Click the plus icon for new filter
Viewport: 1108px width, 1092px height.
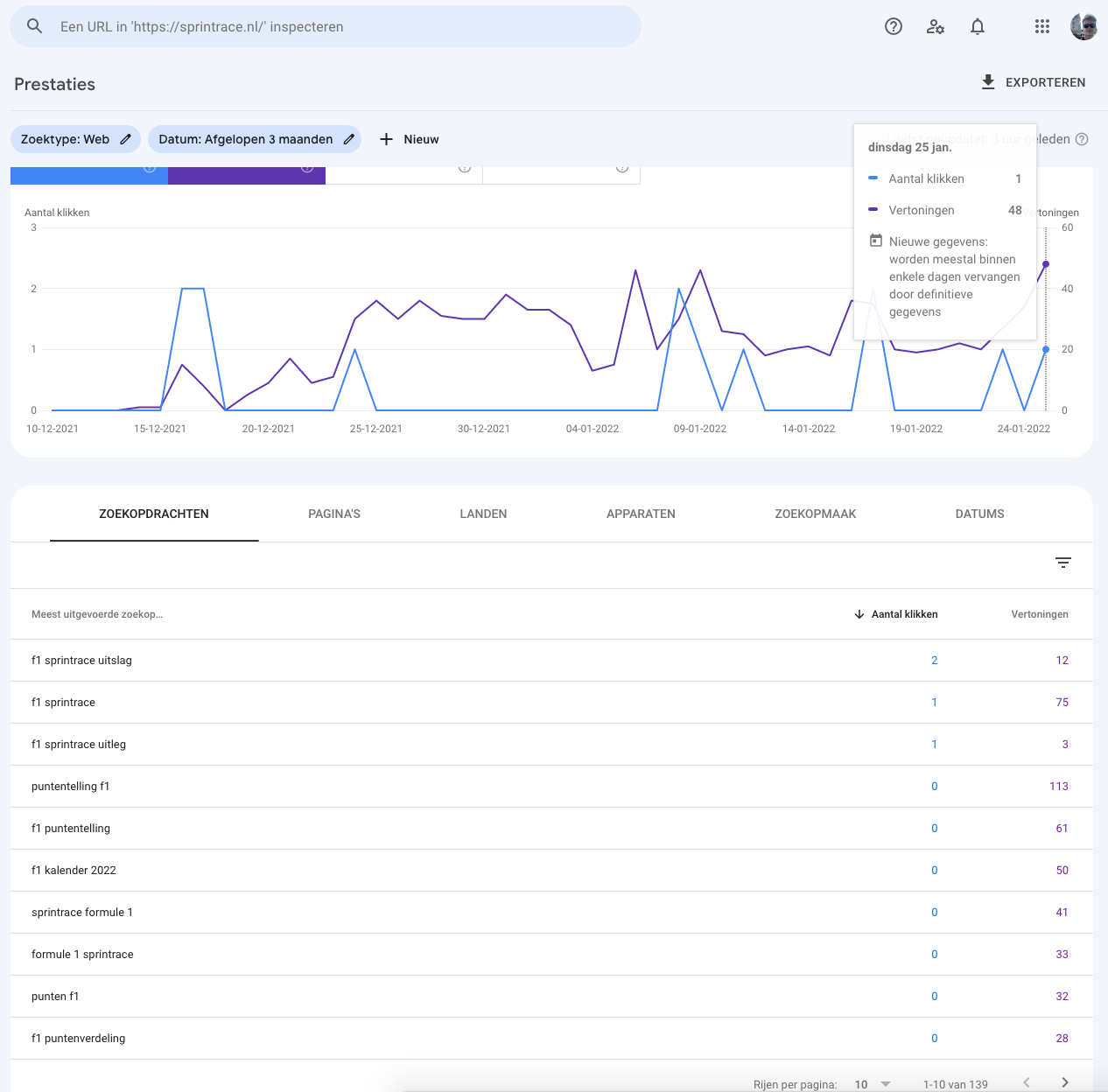pyautogui.click(x=386, y=139)
